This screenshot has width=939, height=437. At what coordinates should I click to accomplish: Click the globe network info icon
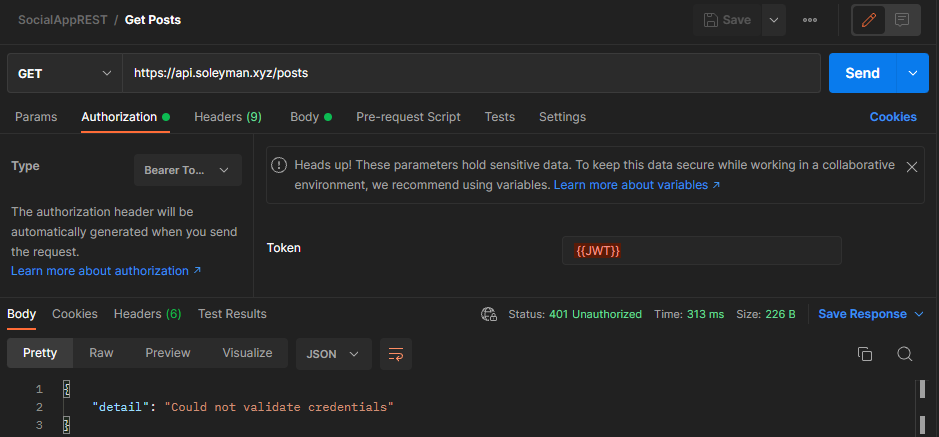pos(489,314)
